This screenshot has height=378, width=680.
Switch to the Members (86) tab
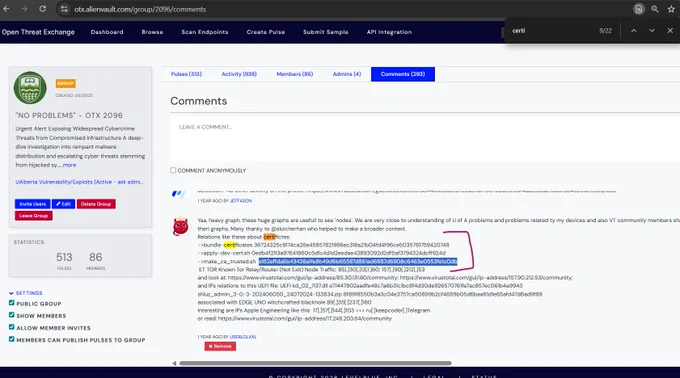pos(295,74)
